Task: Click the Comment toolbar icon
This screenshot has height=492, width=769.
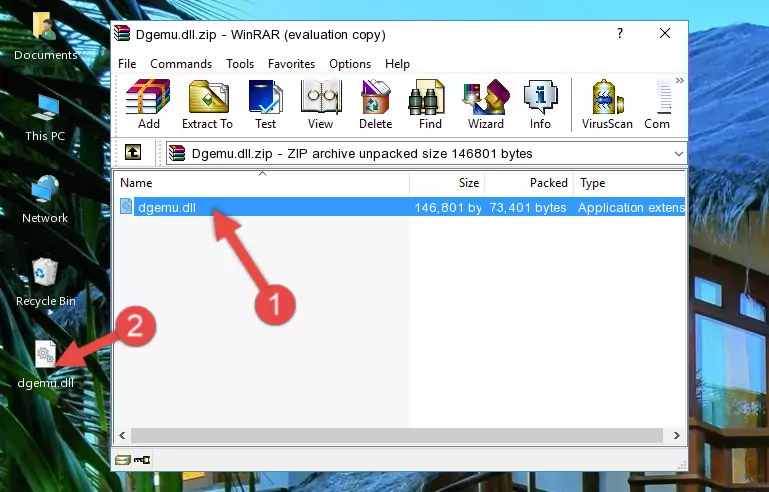Action: pos(657,104)
